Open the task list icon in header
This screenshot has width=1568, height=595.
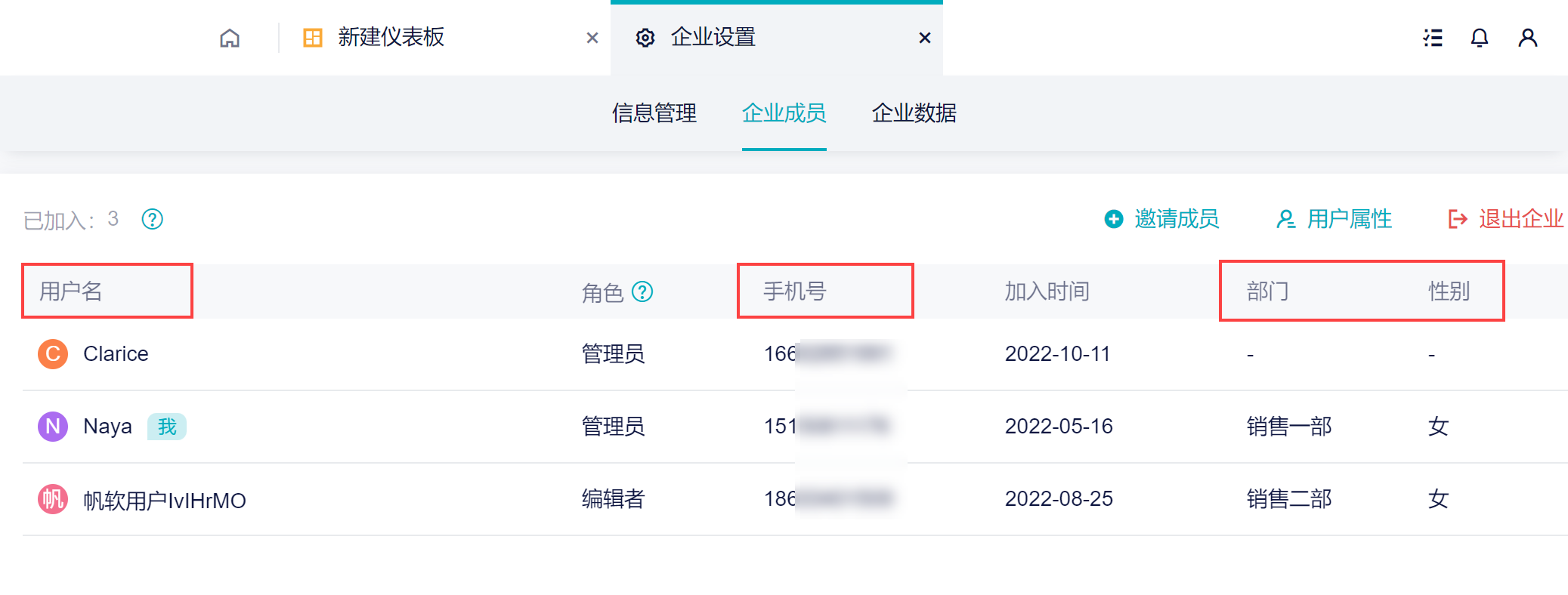pyautogui.click(x=1433, y=38)
